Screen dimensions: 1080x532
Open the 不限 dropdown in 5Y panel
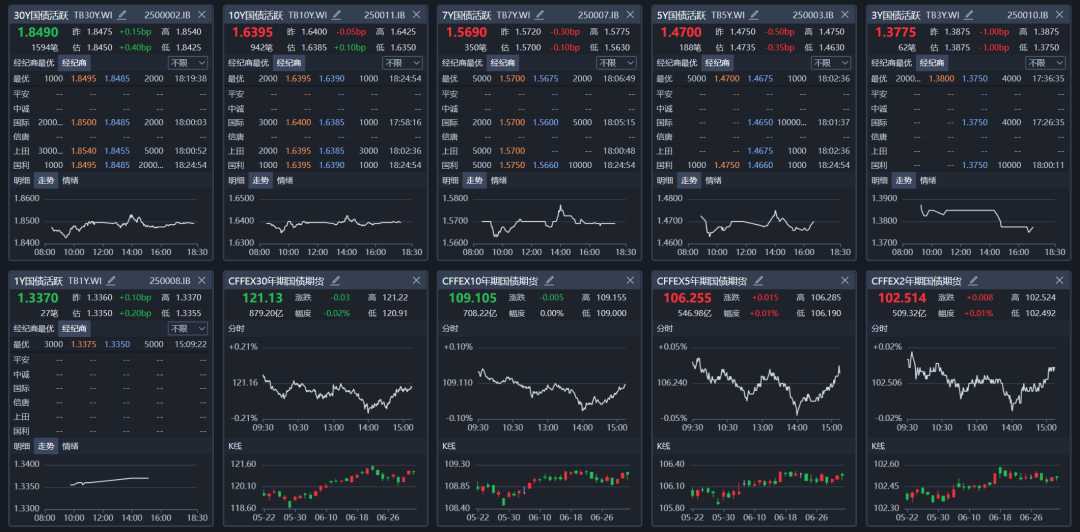click(831, 63)
